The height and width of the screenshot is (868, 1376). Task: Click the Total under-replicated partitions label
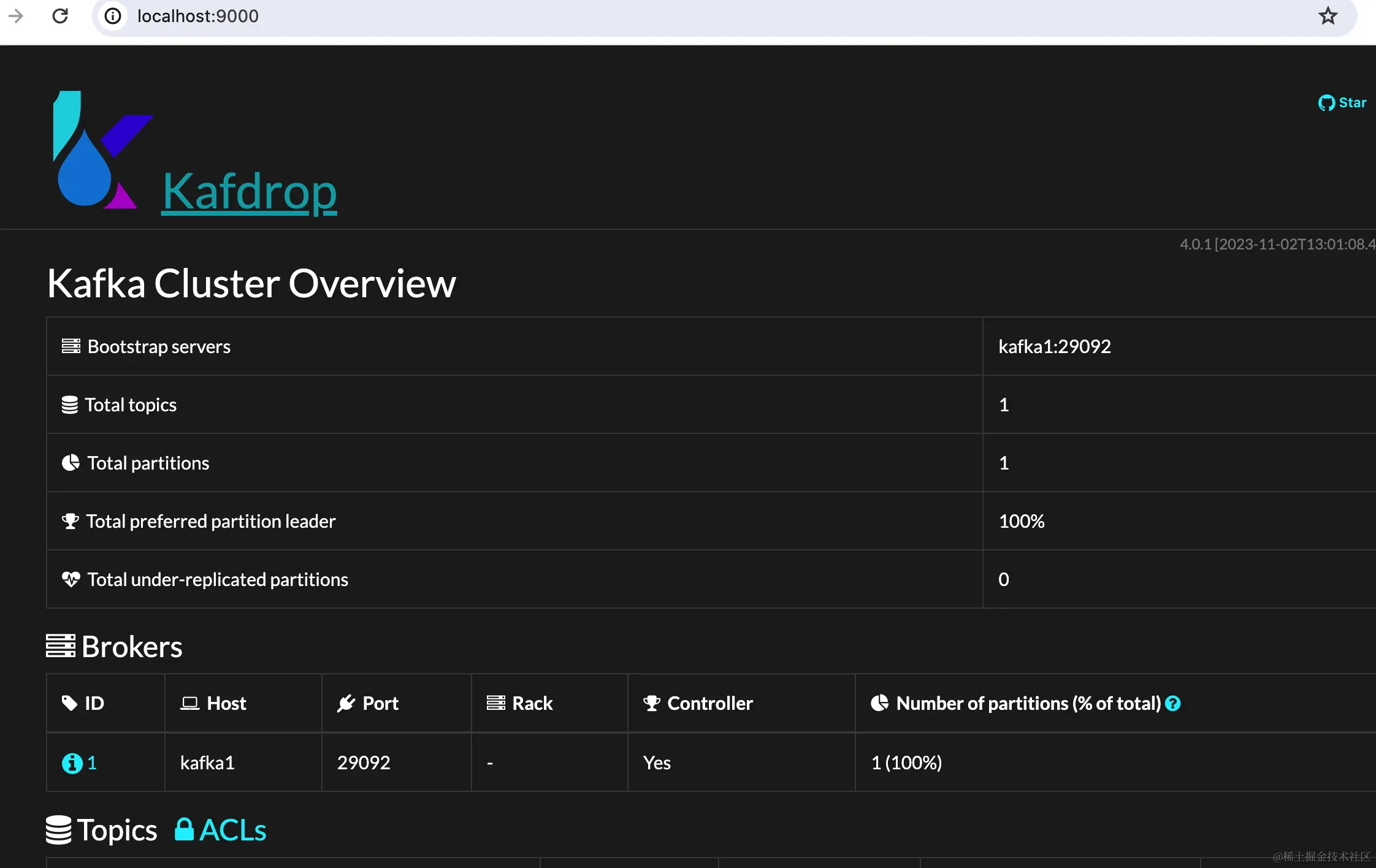218,579
